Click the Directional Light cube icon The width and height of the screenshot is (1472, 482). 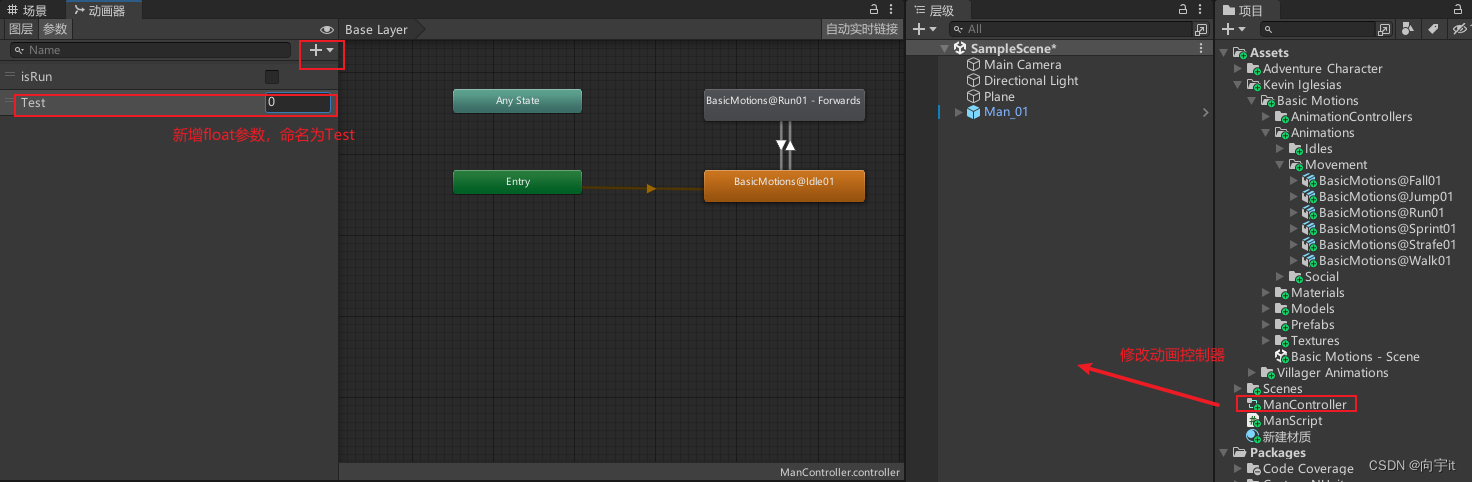pos(974,80)
